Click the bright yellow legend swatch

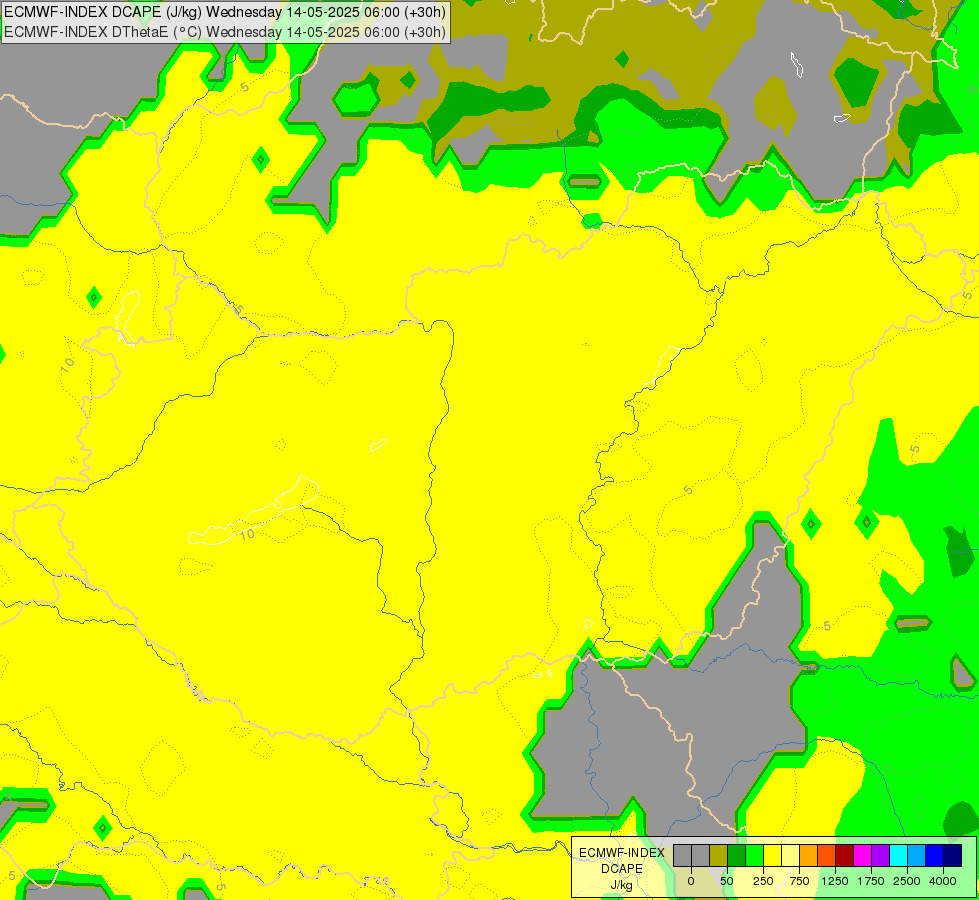click(772, 856)
